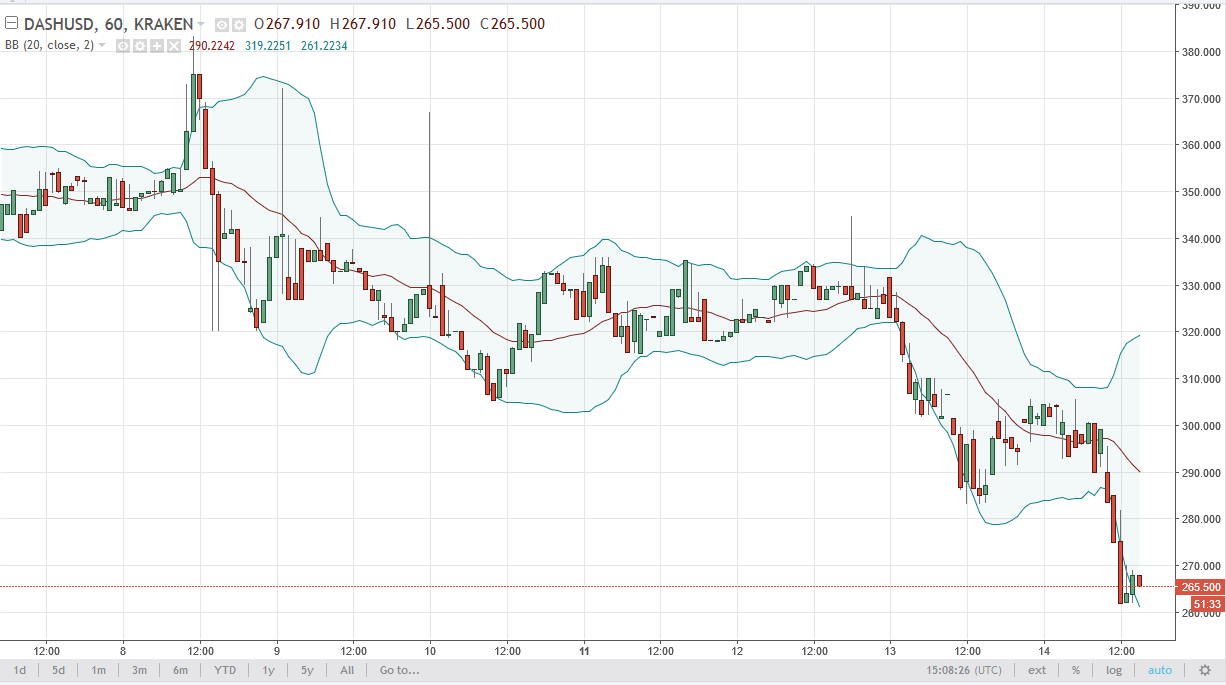Screen dimensions: 1226x685
Task: Enable log scale
Action: 1113,670
